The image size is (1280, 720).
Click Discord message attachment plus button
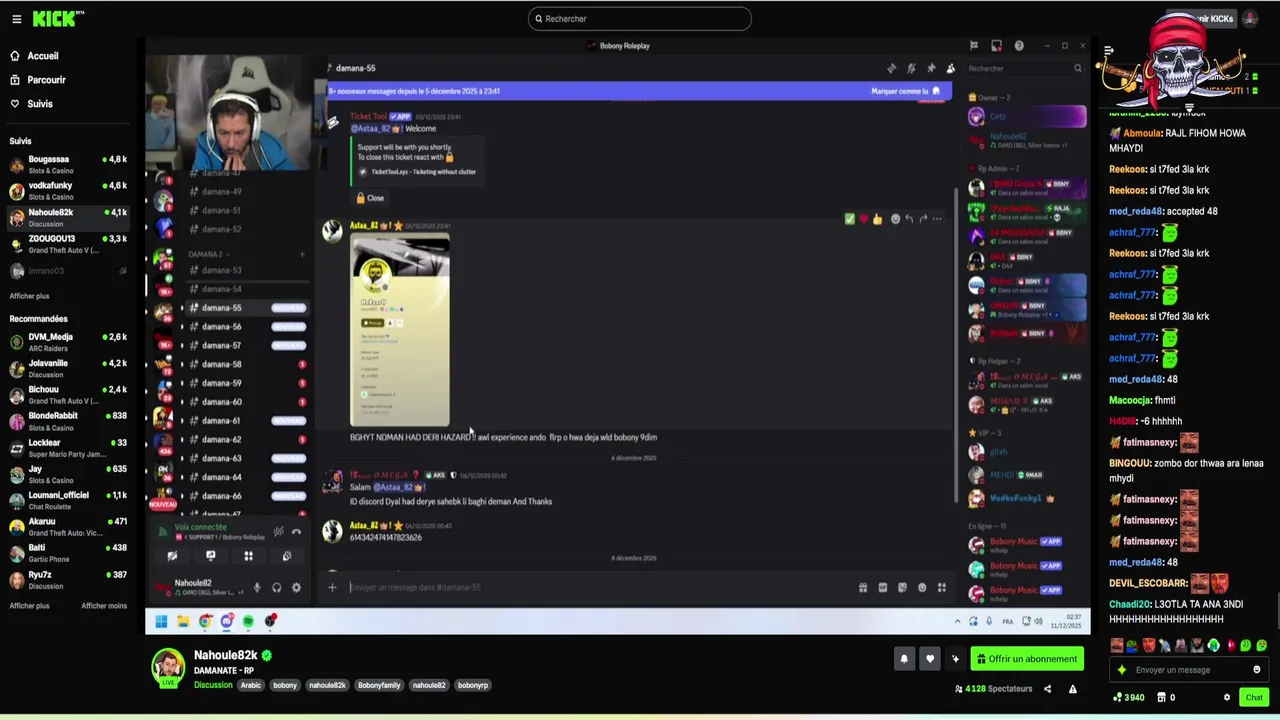(x=332, y=587)
